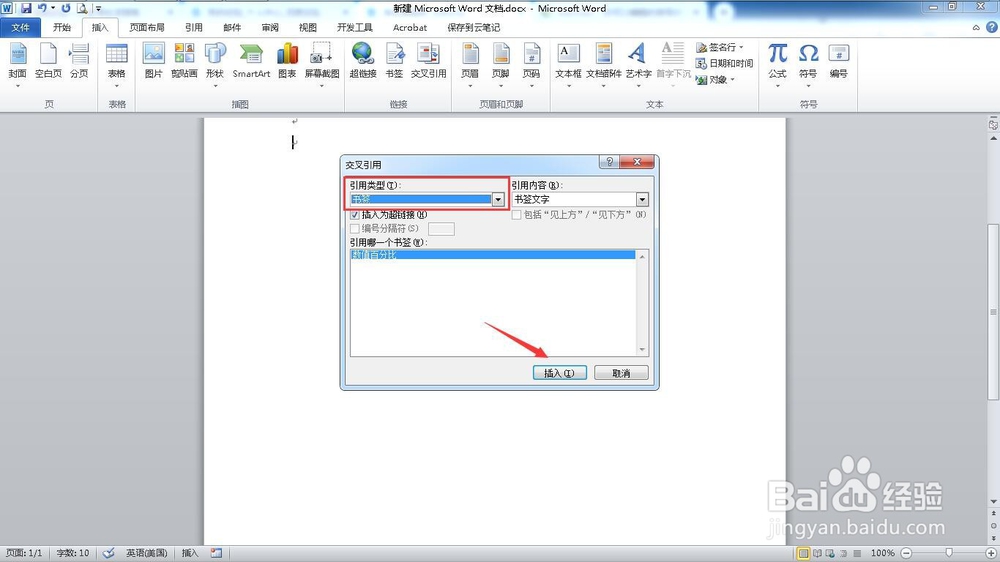Image resolution: width=1000 pixels, height=562 pixels.
Task: Click the number separator input field
Action: [x=441, y=229]
